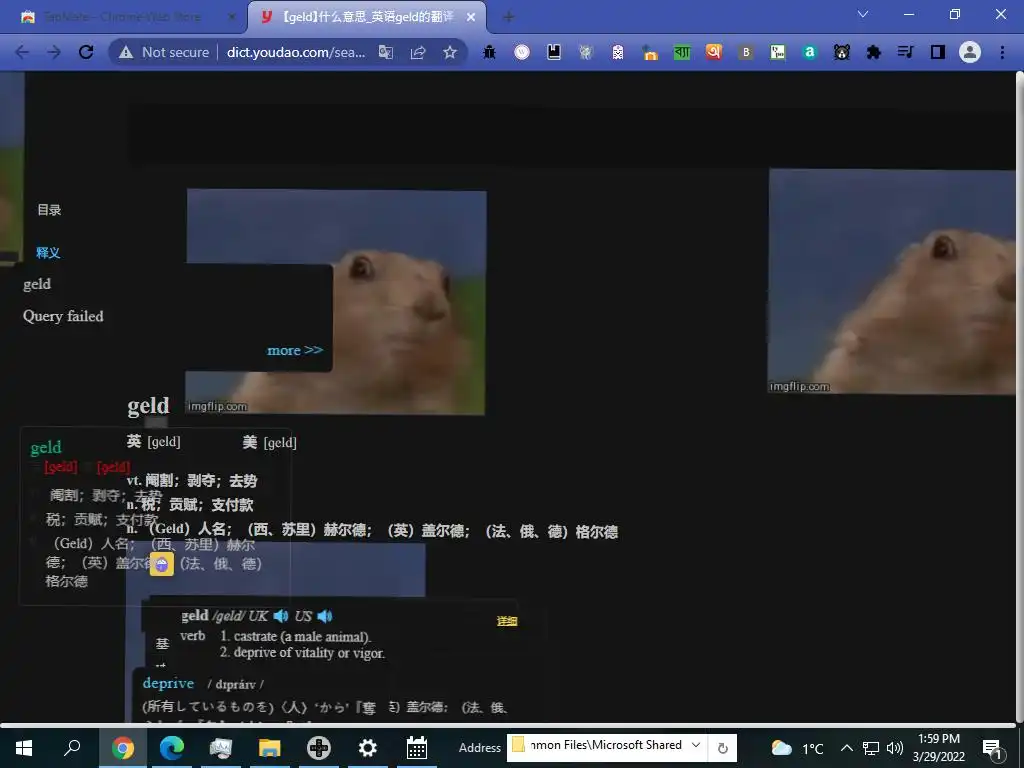1024x768 pixels.
Task: Open the 'typo' extension icon
Action: tap(778, 52)
